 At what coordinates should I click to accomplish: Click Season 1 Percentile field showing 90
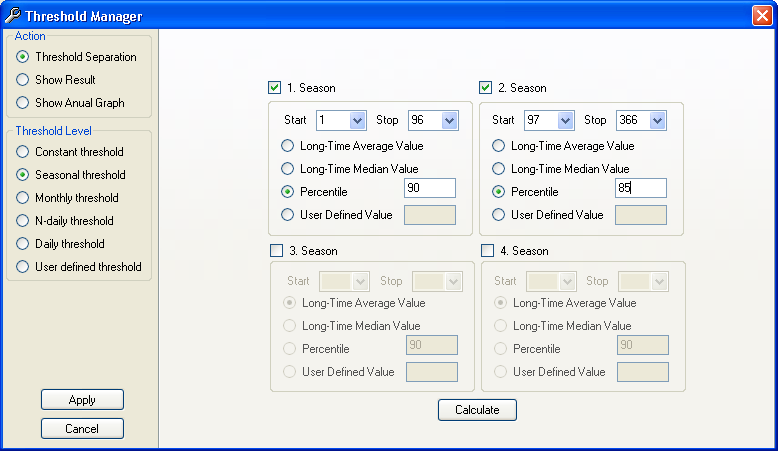(430, 188)
